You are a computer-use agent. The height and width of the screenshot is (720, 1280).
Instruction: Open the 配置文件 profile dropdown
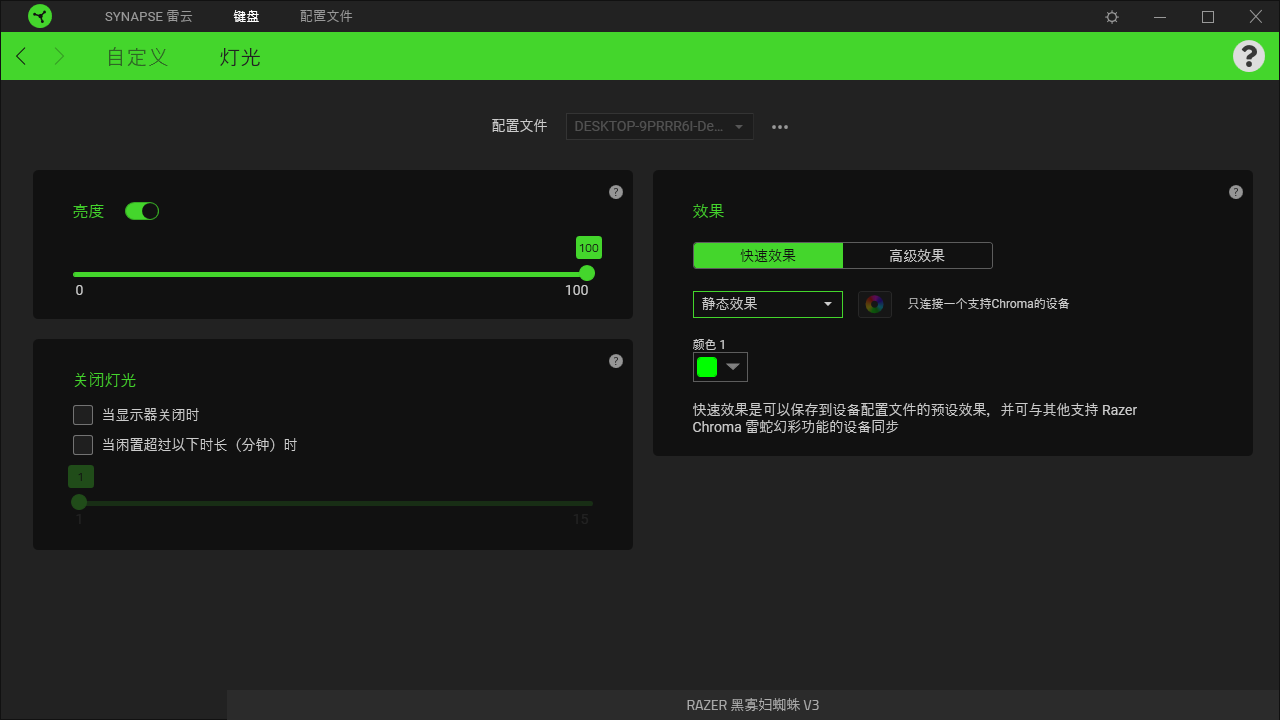click(660, 127)
